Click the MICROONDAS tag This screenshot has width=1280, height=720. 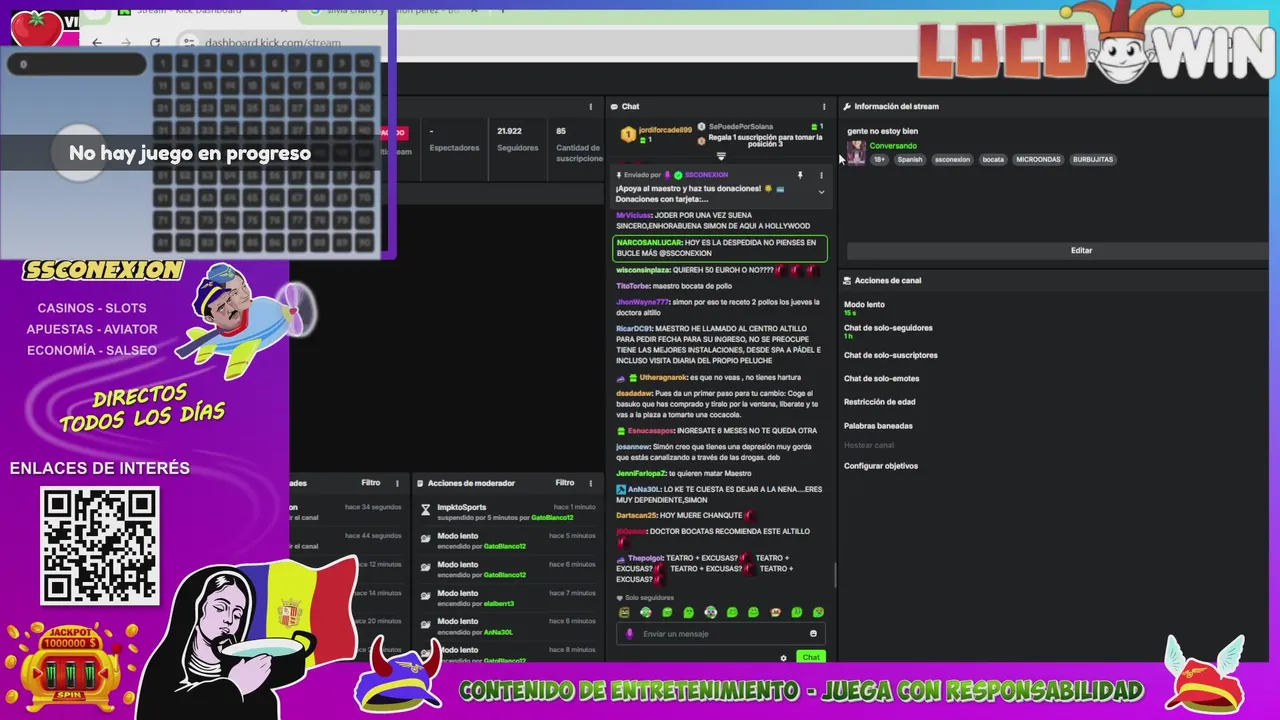point(1037,159)
